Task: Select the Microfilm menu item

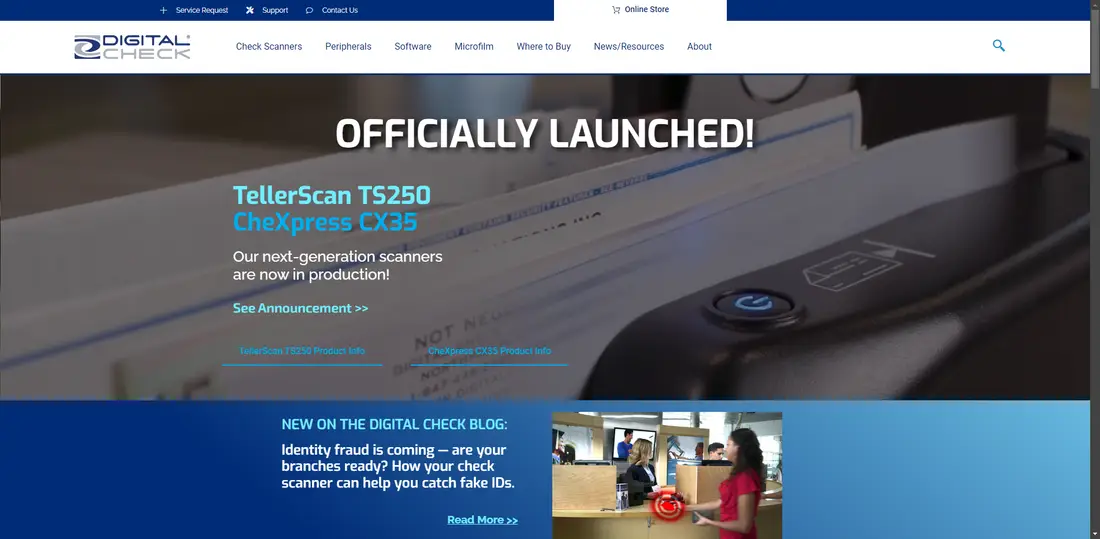Action: pyautogui.click(x=474, y=46)
